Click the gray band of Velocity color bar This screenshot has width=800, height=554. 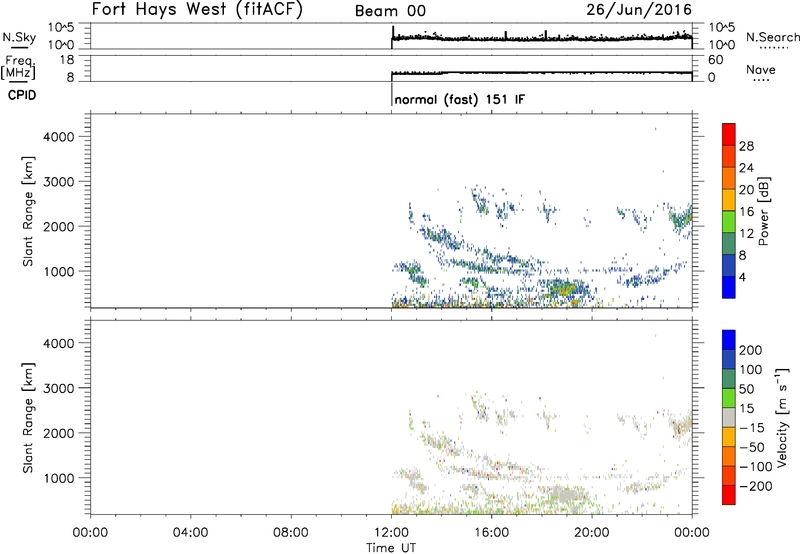point(729,418)
